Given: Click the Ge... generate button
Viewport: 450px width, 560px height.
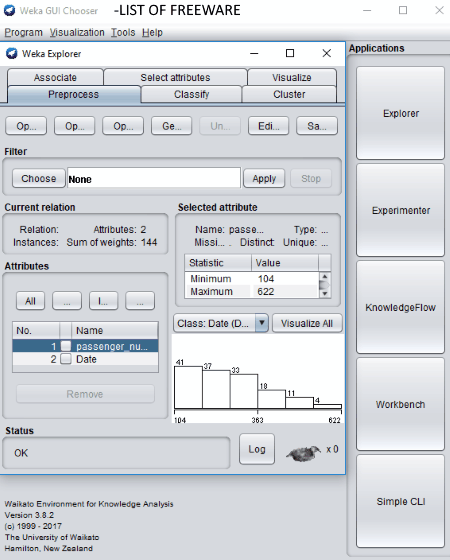Looking at the screenshot, I should click(172, 126).
